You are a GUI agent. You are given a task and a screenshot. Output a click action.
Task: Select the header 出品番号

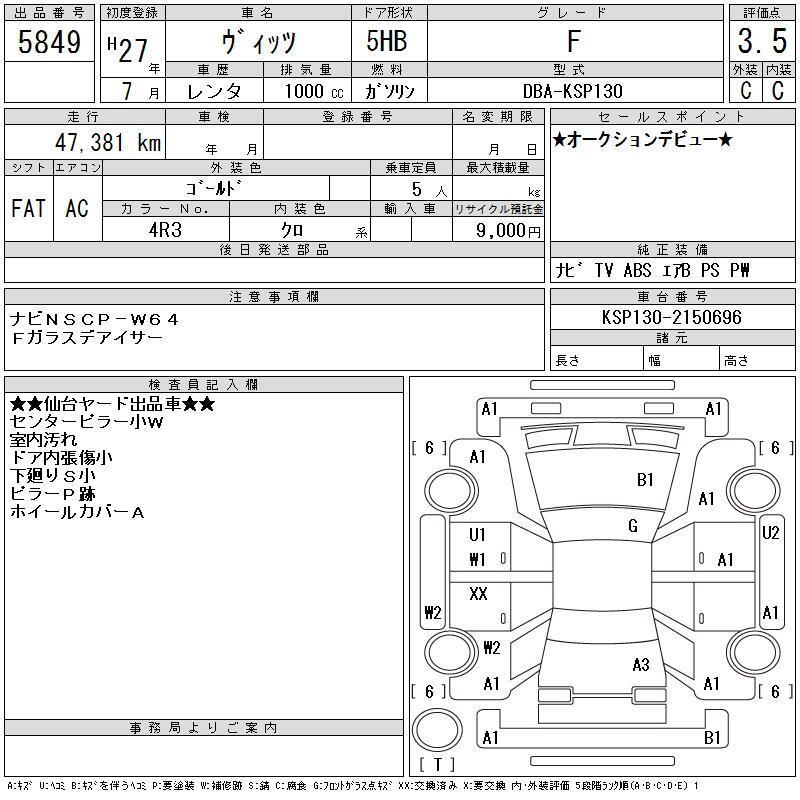(49, 13)
